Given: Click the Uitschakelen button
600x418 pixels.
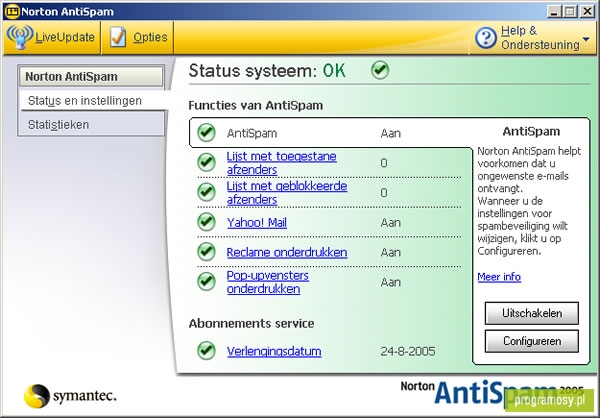Looking at the screenshot, I should click(532, 313).
